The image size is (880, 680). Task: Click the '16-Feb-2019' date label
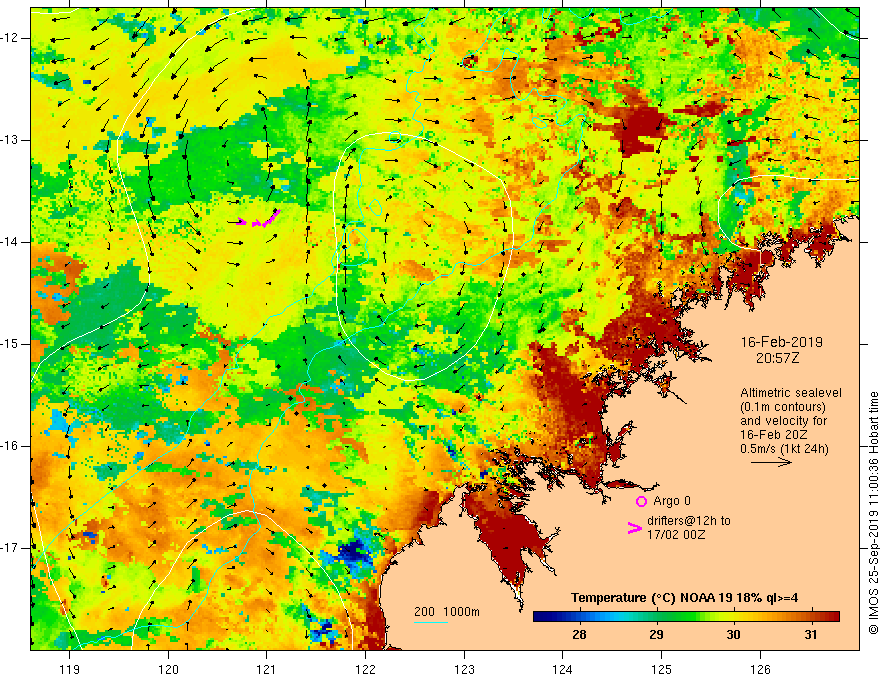781,342
